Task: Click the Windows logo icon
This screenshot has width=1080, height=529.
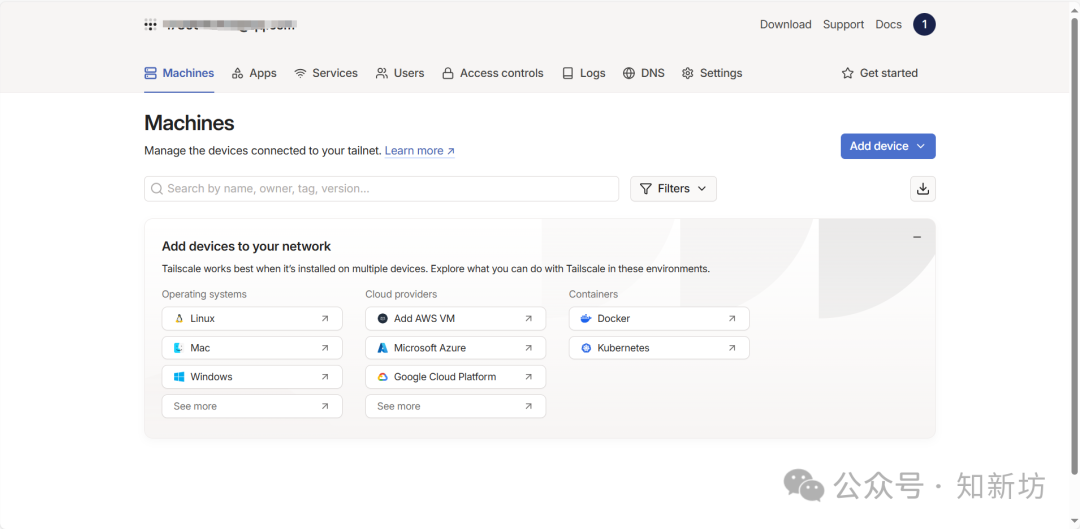Action: coord(179,377)
